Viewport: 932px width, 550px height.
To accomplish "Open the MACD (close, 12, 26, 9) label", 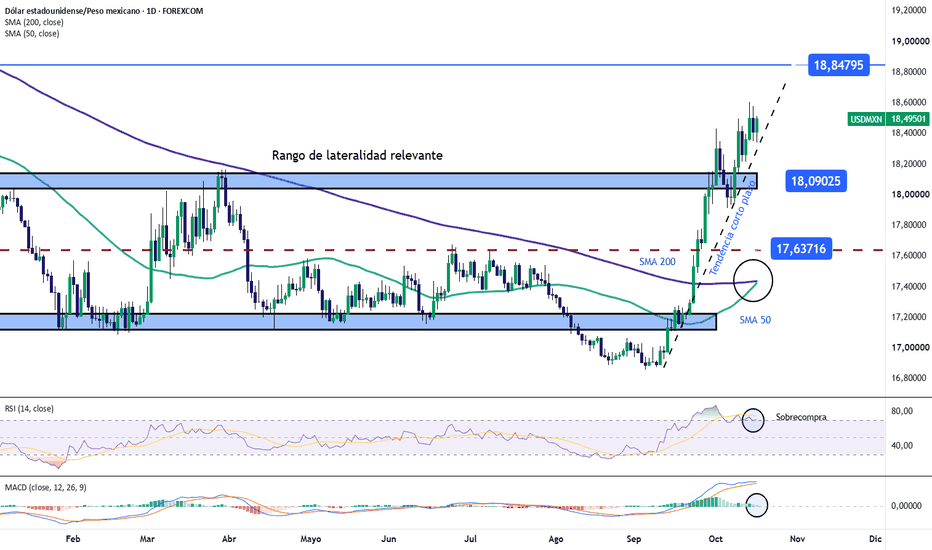I will click(x=45, y=488).
